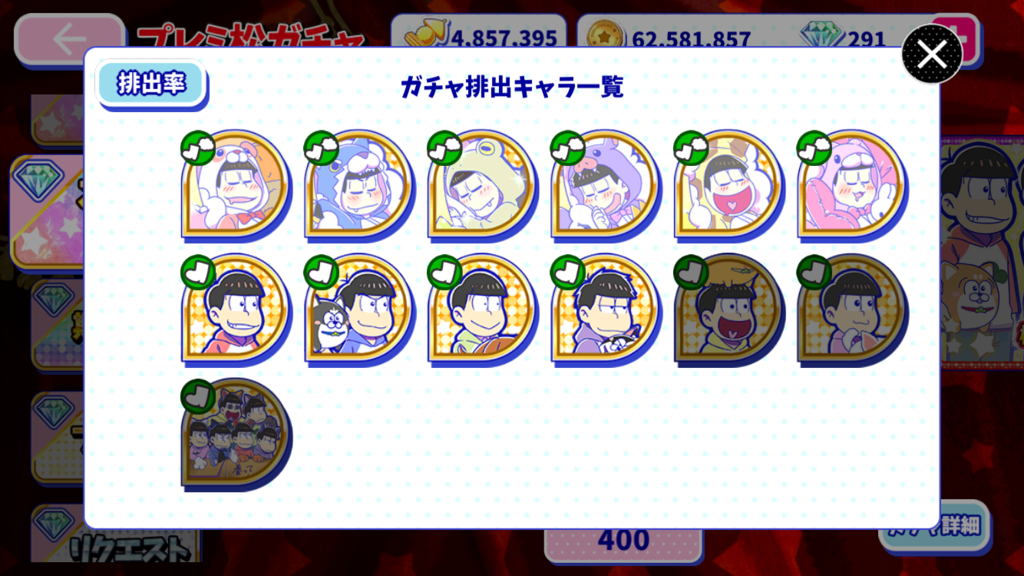
Task: Choose the character with husky dog badge
Action: pyautogui.click(x=360, y=310)
